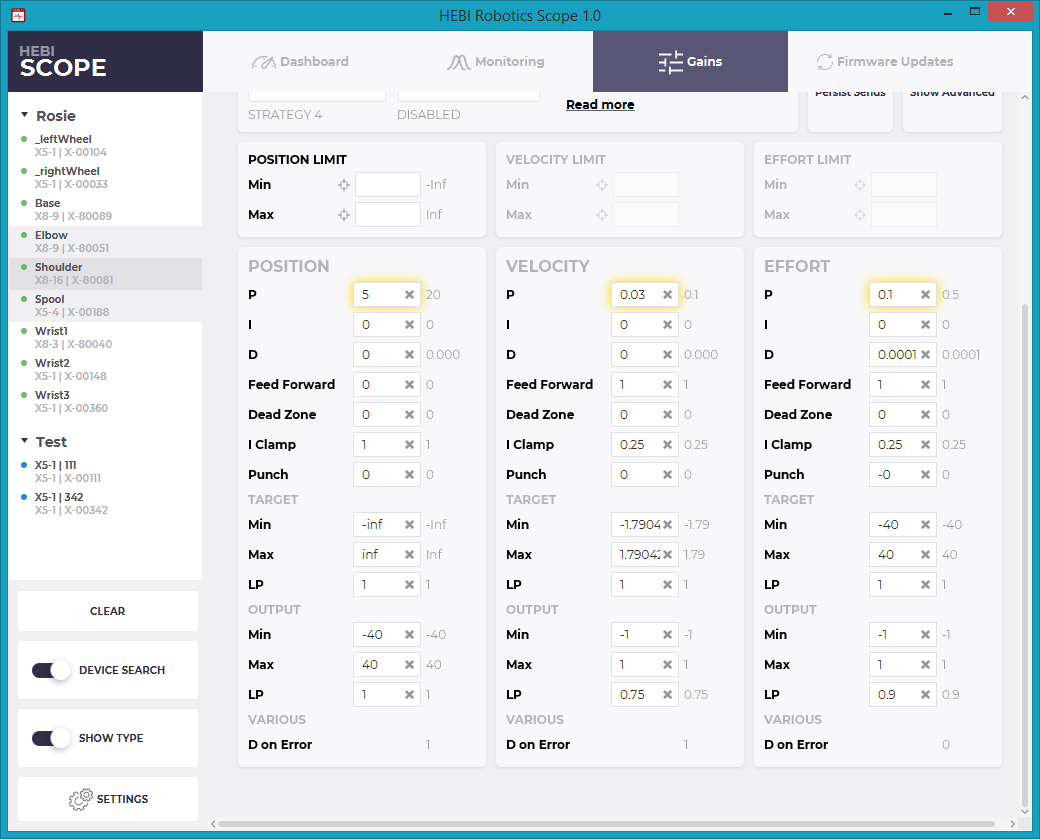Collapse the Rosie group
The height and width of the screenshot is (839, 1040).
[x=24, y=116]
